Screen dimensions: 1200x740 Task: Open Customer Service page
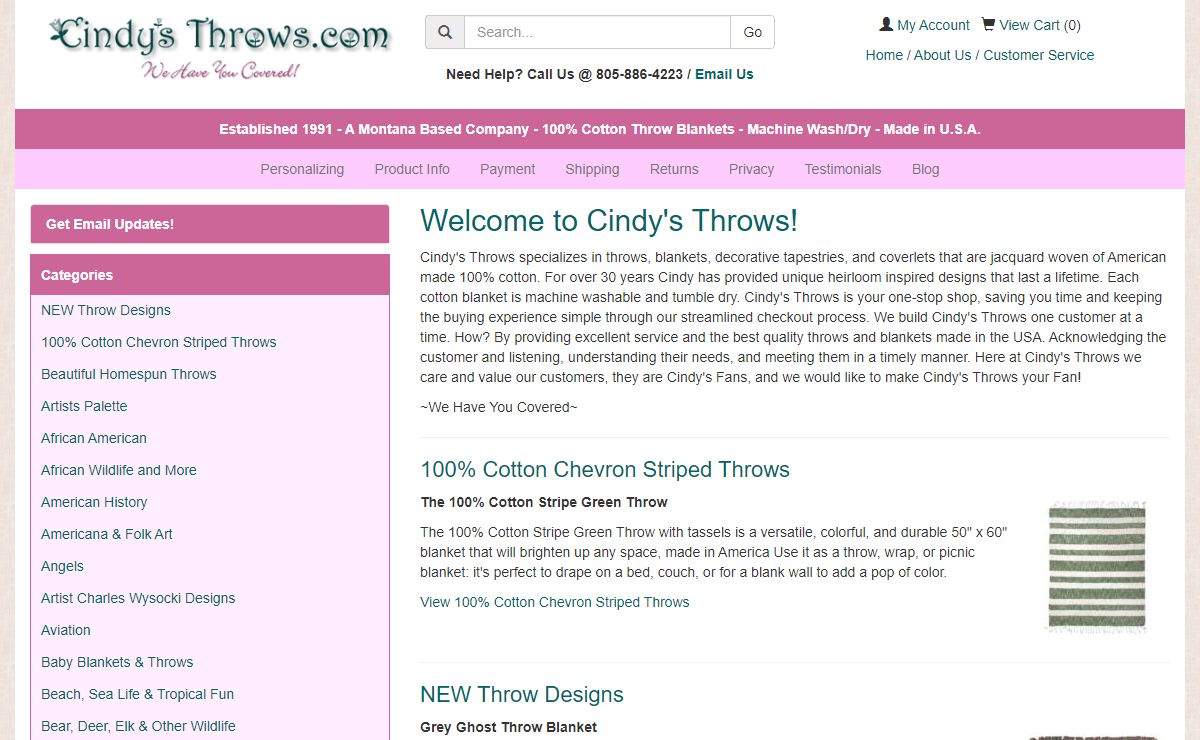(1038, 55)
